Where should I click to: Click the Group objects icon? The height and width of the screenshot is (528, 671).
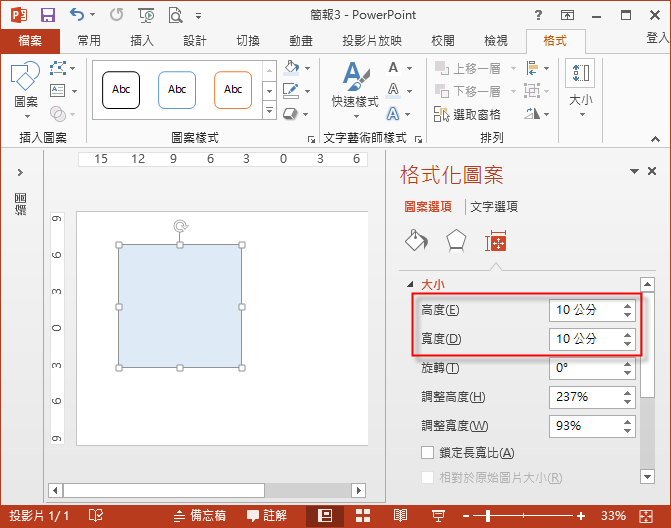click(x=532, y=91)
